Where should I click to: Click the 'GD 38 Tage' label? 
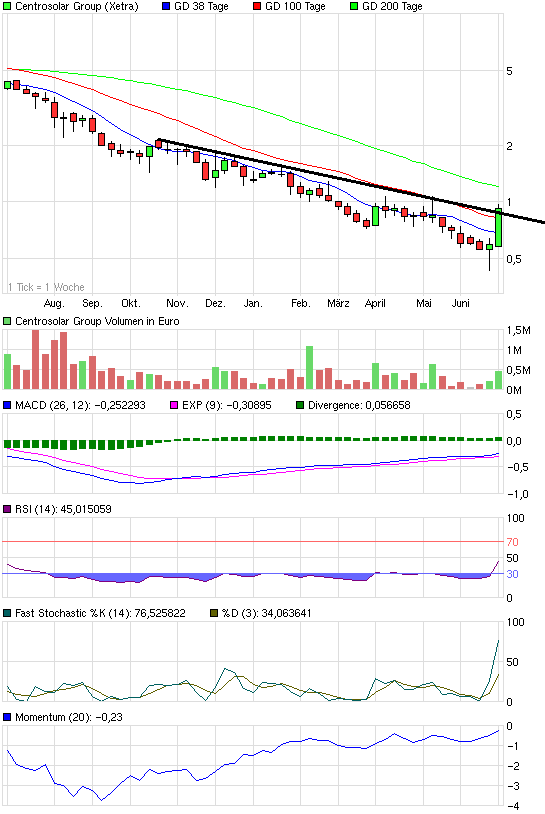coord(201,7)
